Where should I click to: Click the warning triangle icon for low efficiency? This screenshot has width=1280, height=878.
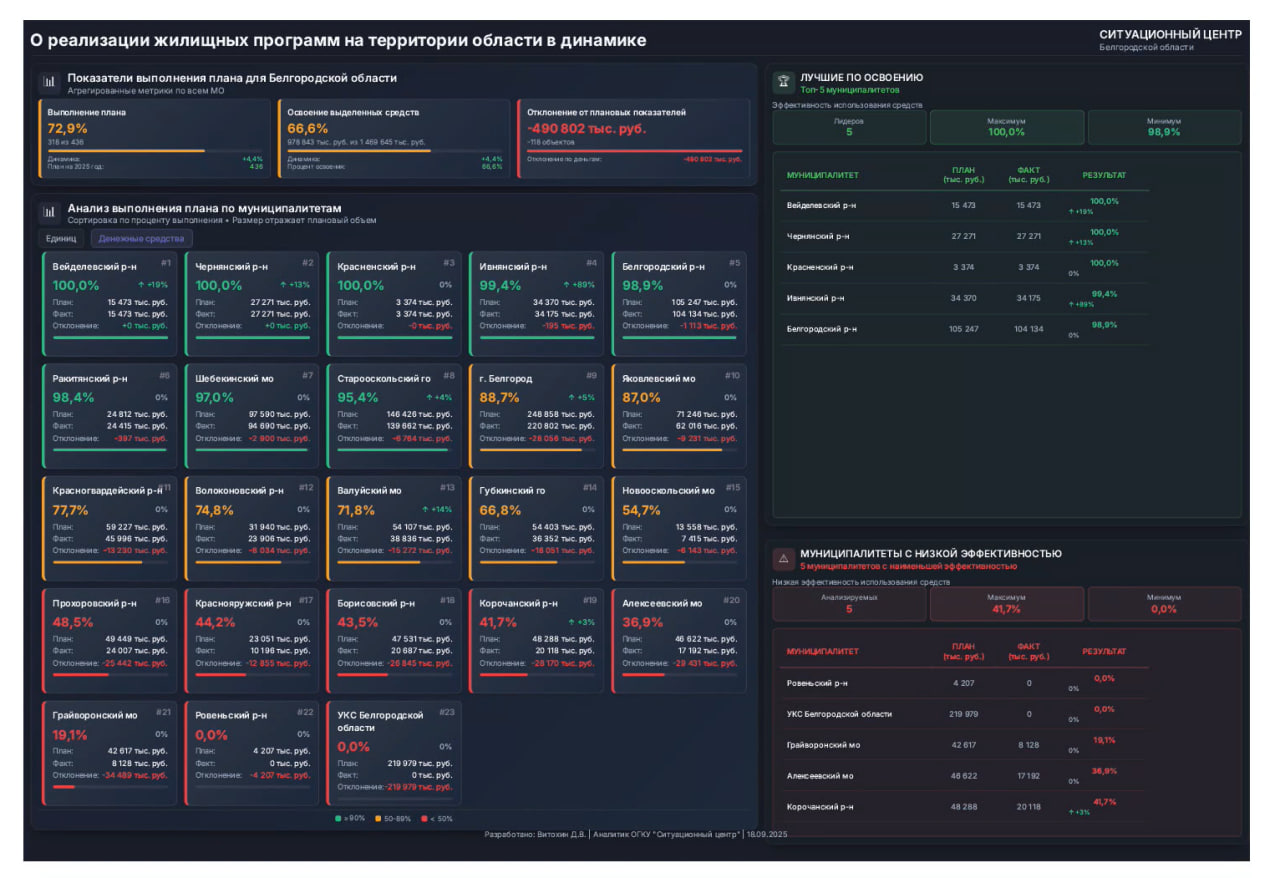point(783,558)
